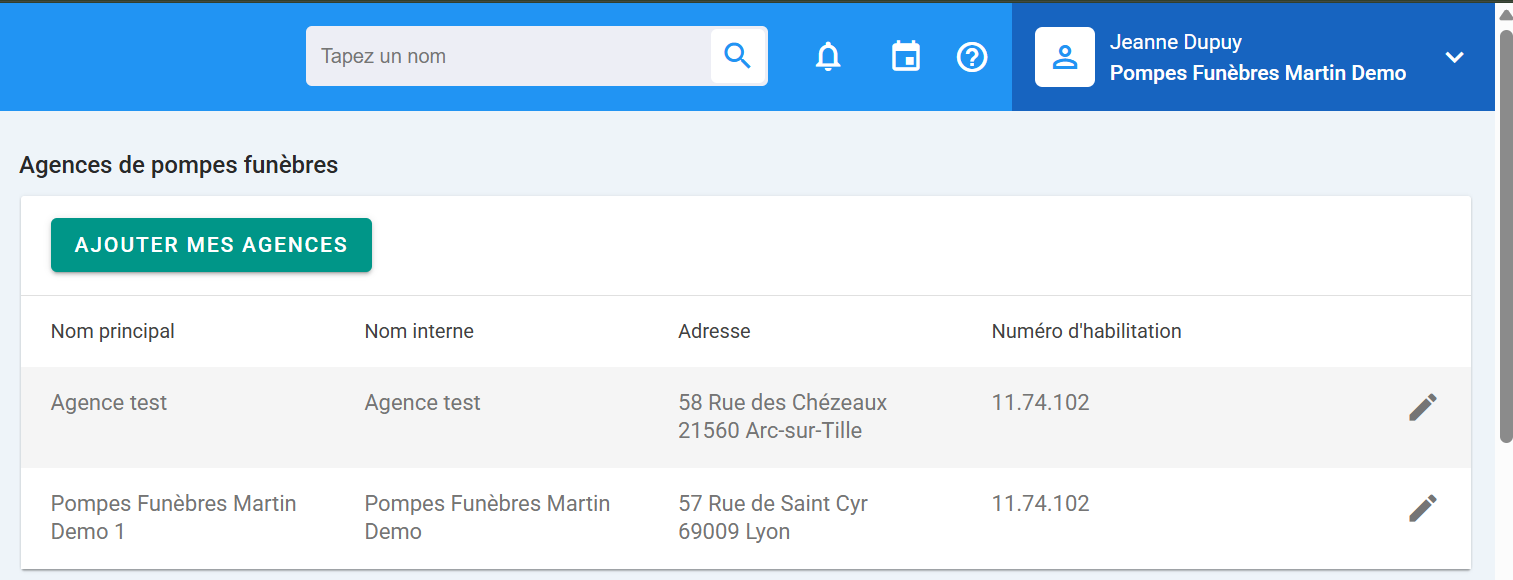
Task: Click the scrollbar up arrow
Action: click(1505, 12)
